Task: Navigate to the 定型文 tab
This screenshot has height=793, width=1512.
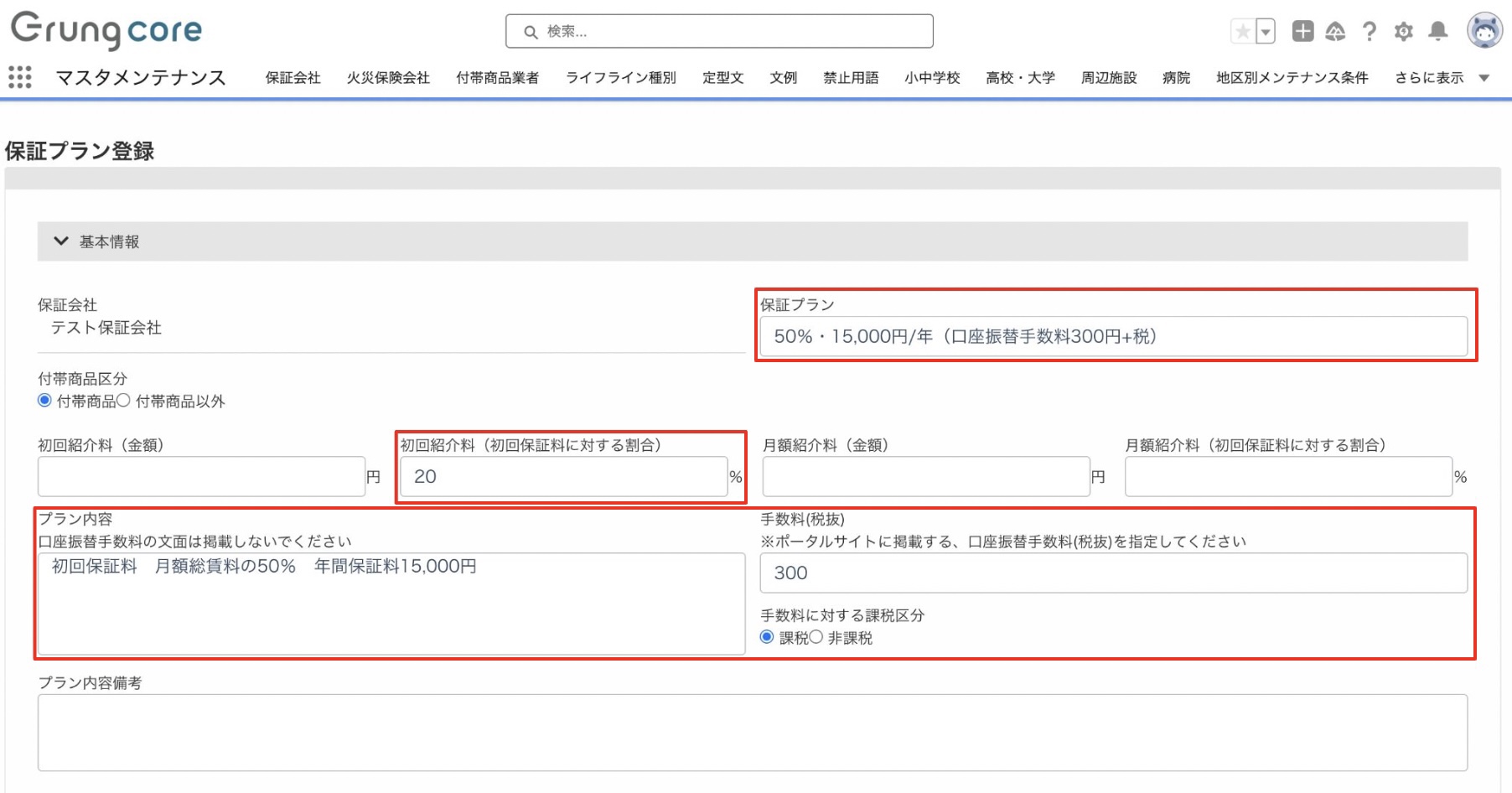Action: [722, 78]
